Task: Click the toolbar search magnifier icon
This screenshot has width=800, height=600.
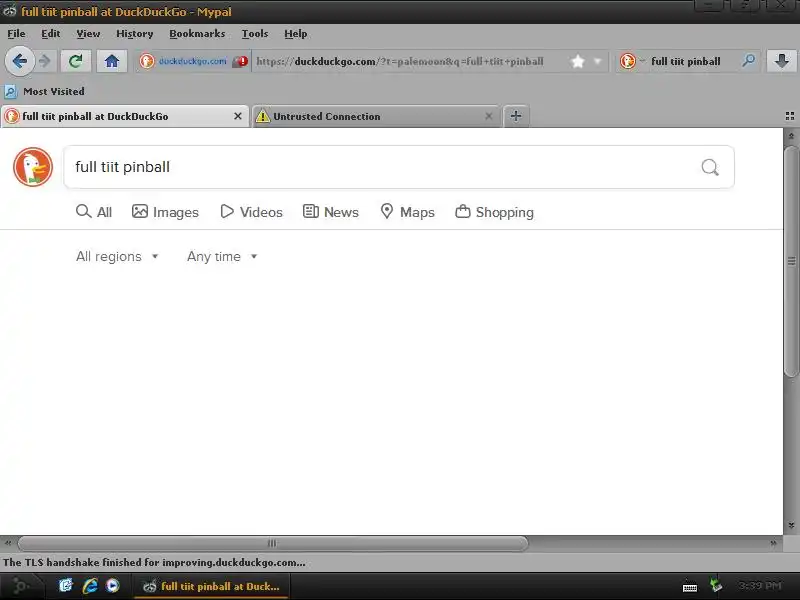Action: click(x=748, y=61)
